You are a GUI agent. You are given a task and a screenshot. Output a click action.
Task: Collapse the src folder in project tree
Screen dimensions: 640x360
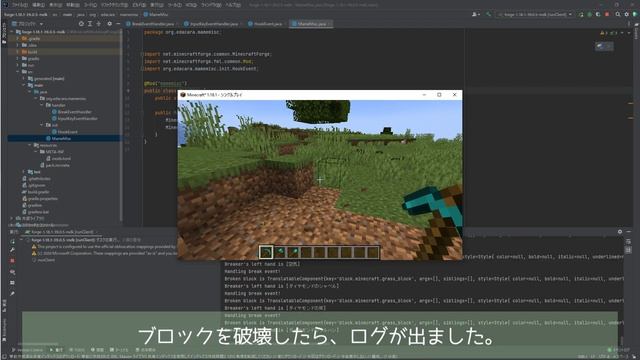point(18,72)
